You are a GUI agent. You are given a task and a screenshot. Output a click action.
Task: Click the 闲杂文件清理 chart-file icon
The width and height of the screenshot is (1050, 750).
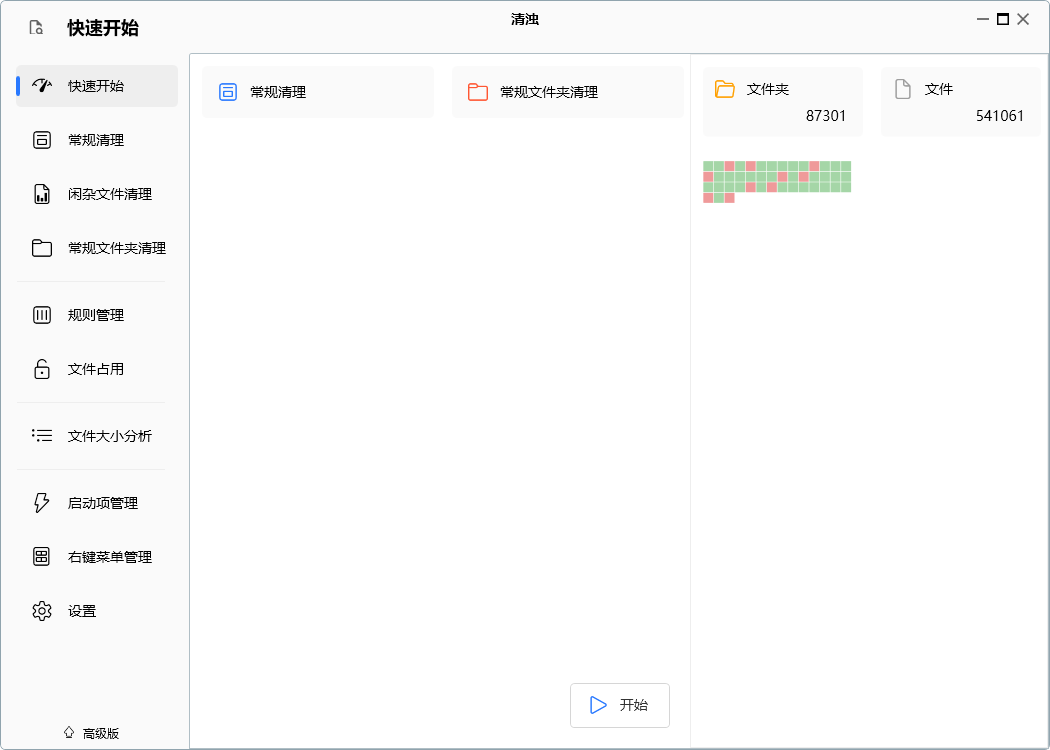point(42,194)
